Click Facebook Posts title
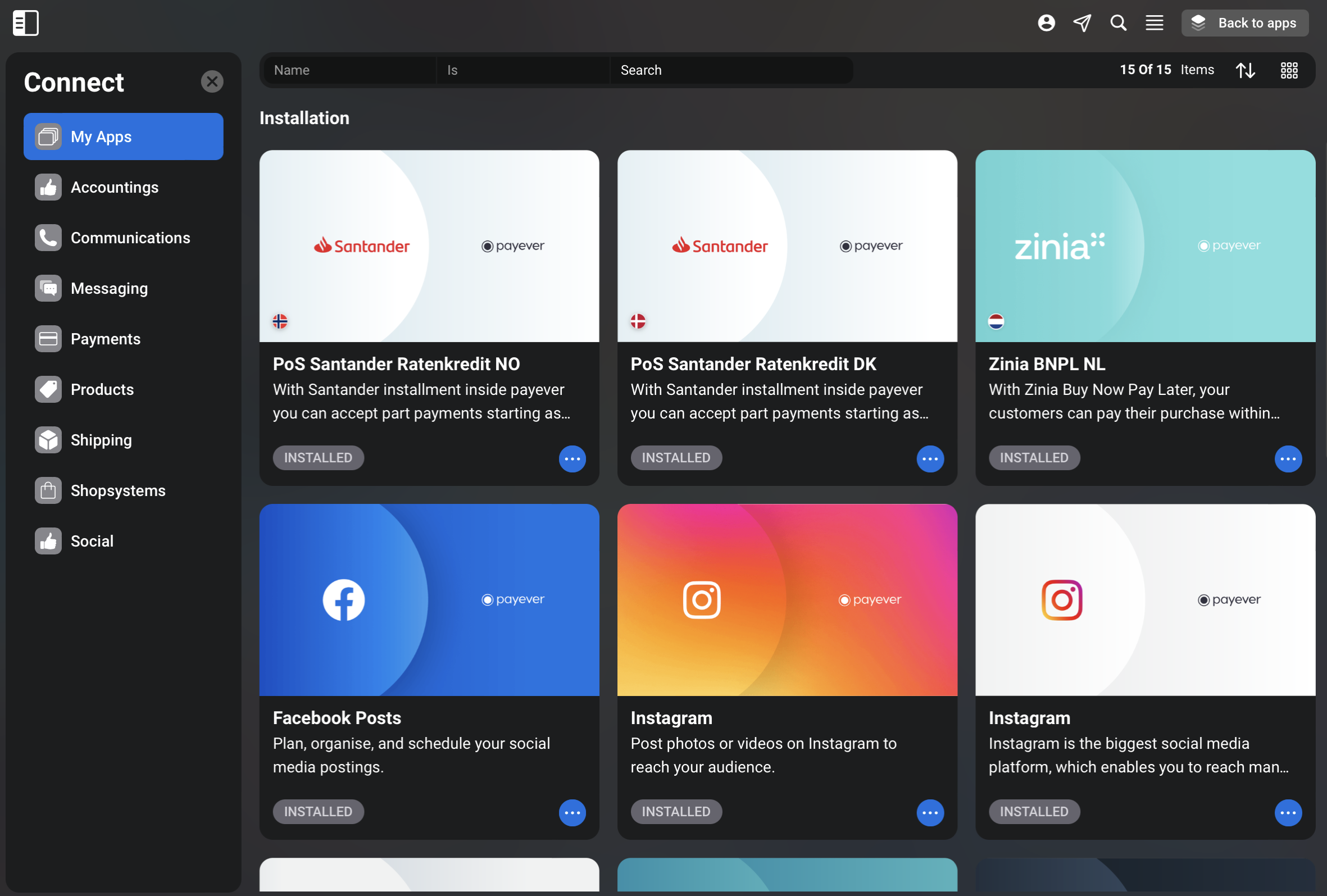The width and height of the screenshot is (1327, 896). pos(337,718)
